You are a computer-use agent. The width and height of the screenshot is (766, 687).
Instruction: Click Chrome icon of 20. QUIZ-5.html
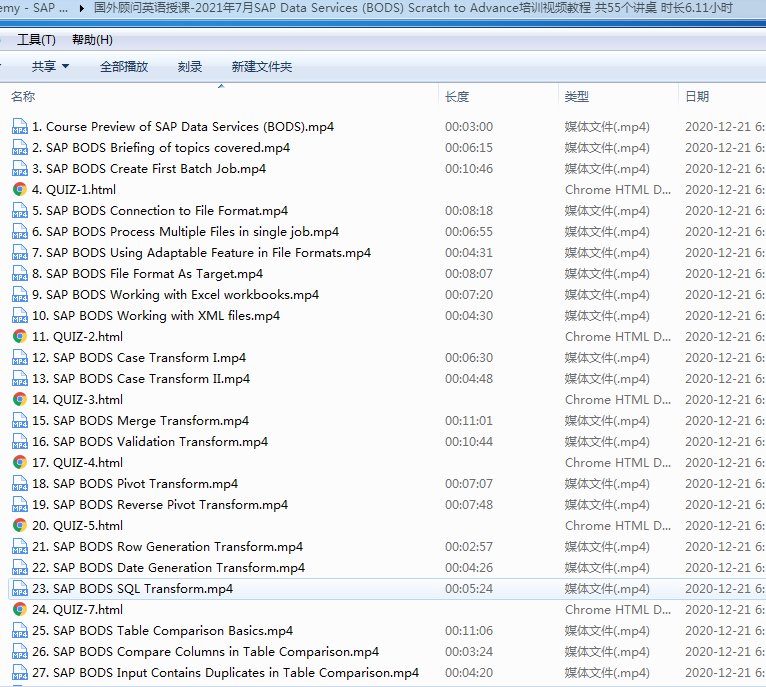click(x=20, y=526)
